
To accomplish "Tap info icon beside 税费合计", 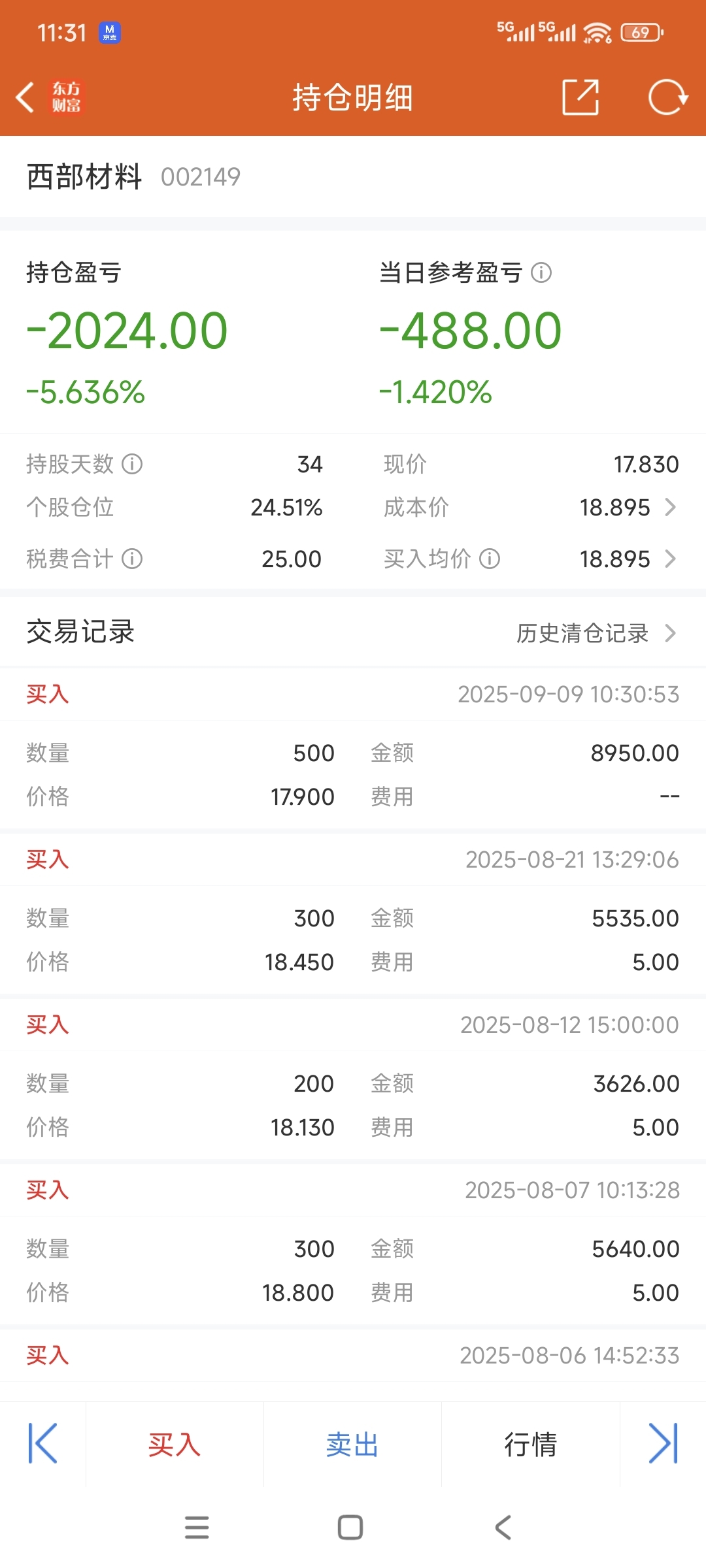I will [x=132, y=559].
